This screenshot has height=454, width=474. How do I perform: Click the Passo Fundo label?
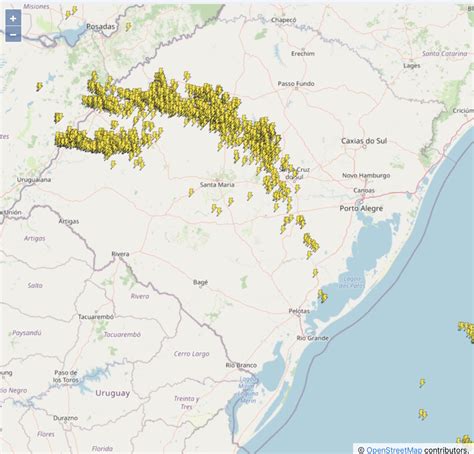[296, 84]
